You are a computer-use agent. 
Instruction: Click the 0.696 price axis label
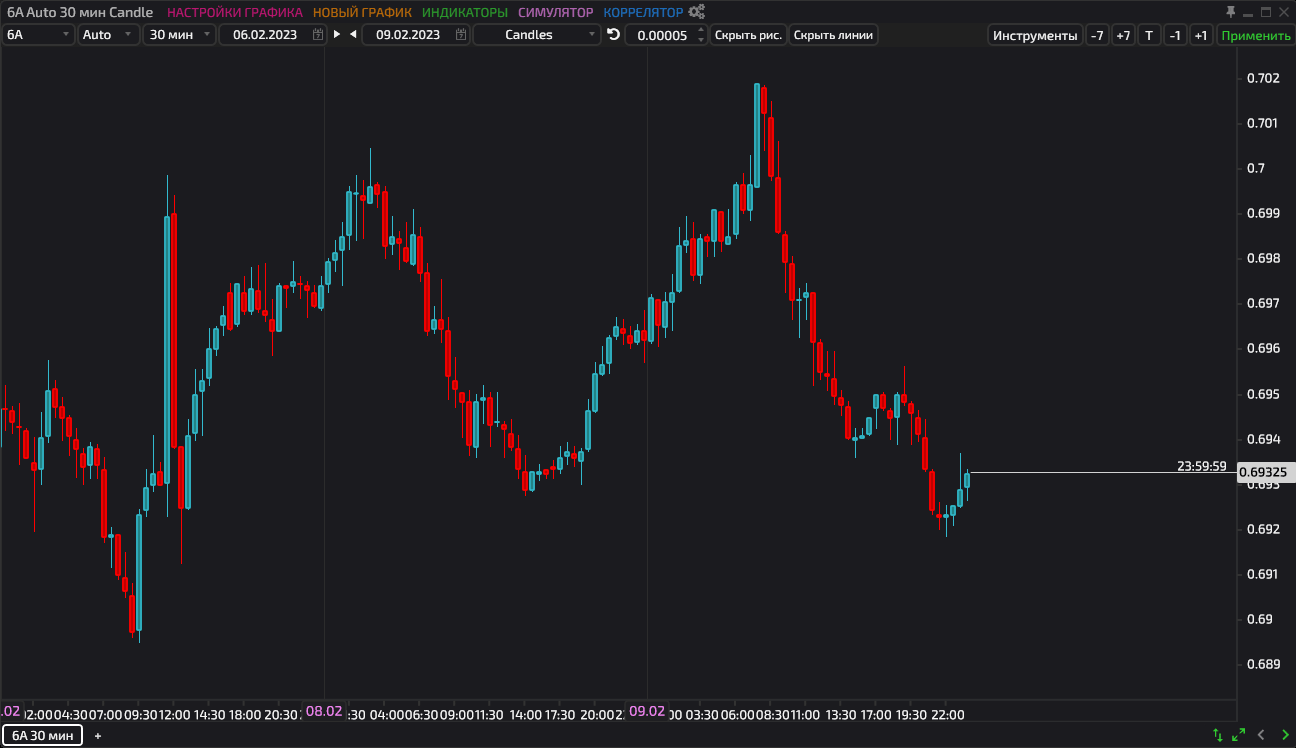pyautogui.click(x=1263, y=348)
